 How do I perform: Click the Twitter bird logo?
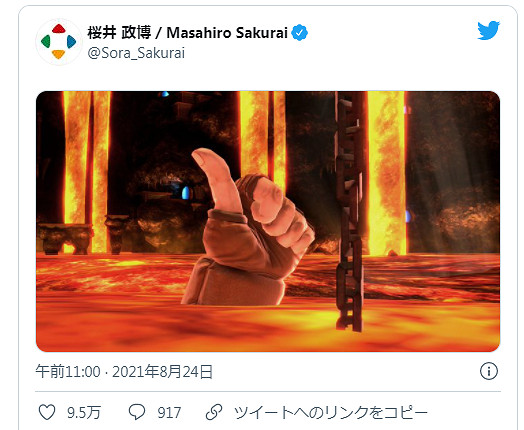pyautogui.click(x=488, y=30)
